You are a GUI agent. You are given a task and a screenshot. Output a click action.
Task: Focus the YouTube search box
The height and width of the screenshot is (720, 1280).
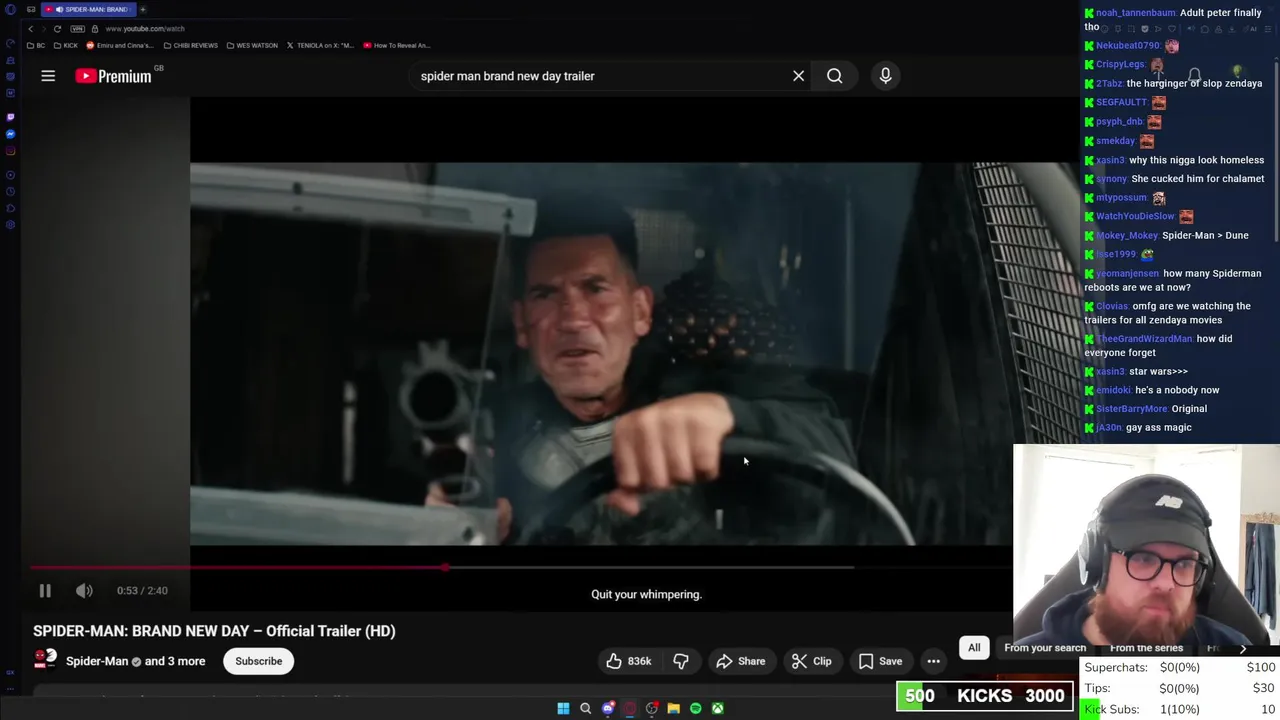[600, 76]
